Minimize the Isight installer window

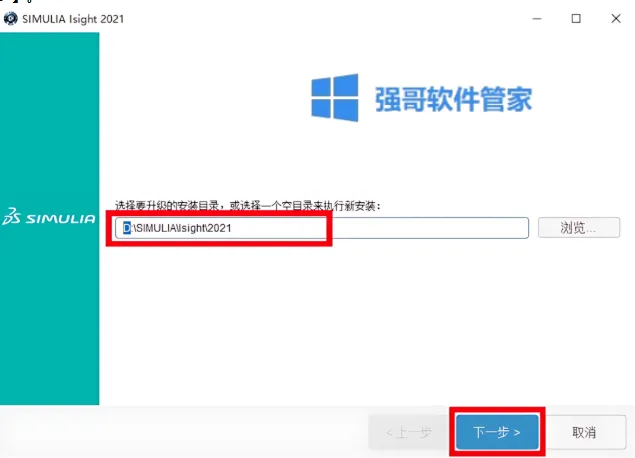click(x=537, y=19)
